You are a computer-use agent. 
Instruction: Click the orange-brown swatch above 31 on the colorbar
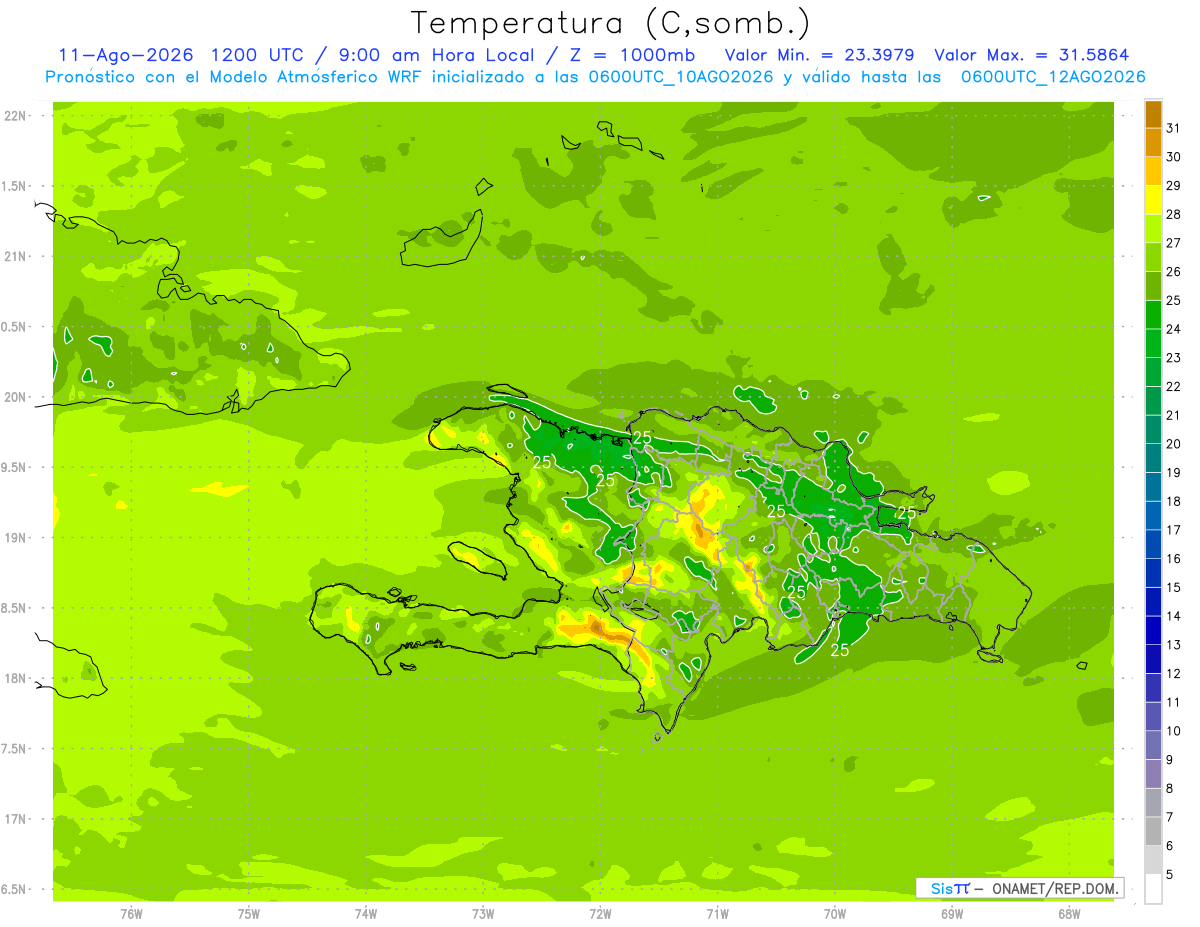point(1153,114)
